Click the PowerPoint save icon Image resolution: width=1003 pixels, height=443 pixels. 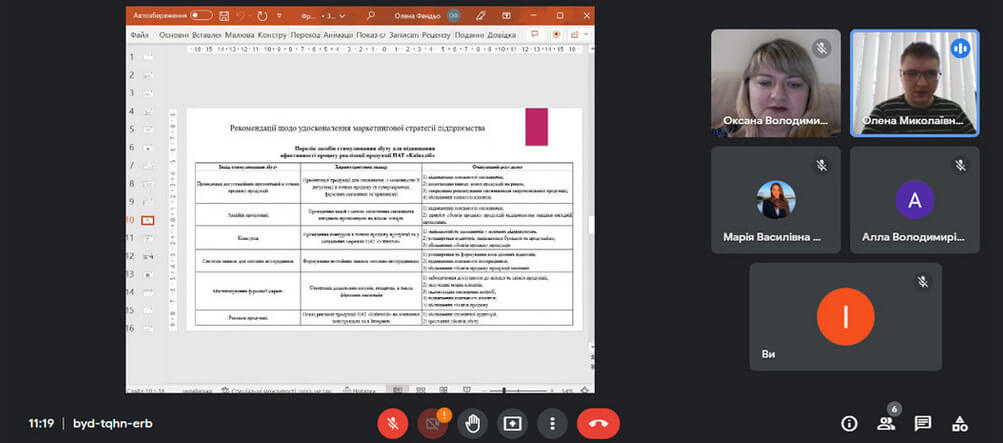tap(225, 16)
